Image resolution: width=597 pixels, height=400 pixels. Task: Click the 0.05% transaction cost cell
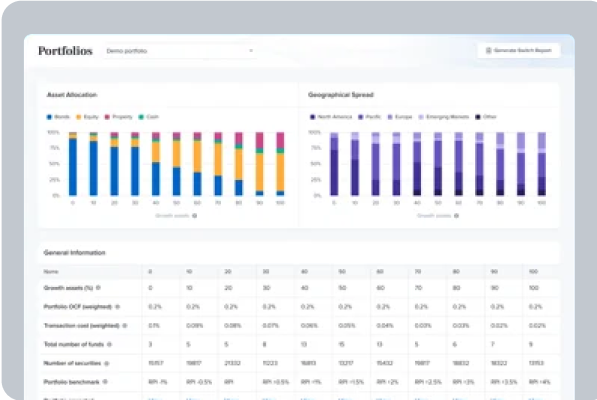point(347,326)
